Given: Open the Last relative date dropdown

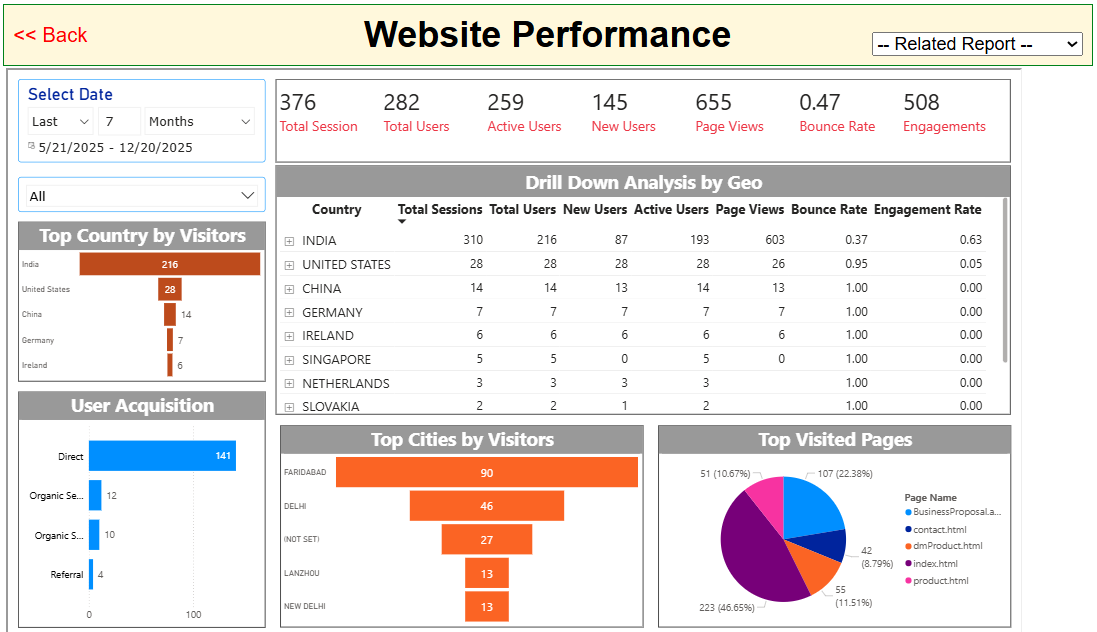Looking at the screenshot, I should (59, 122).
